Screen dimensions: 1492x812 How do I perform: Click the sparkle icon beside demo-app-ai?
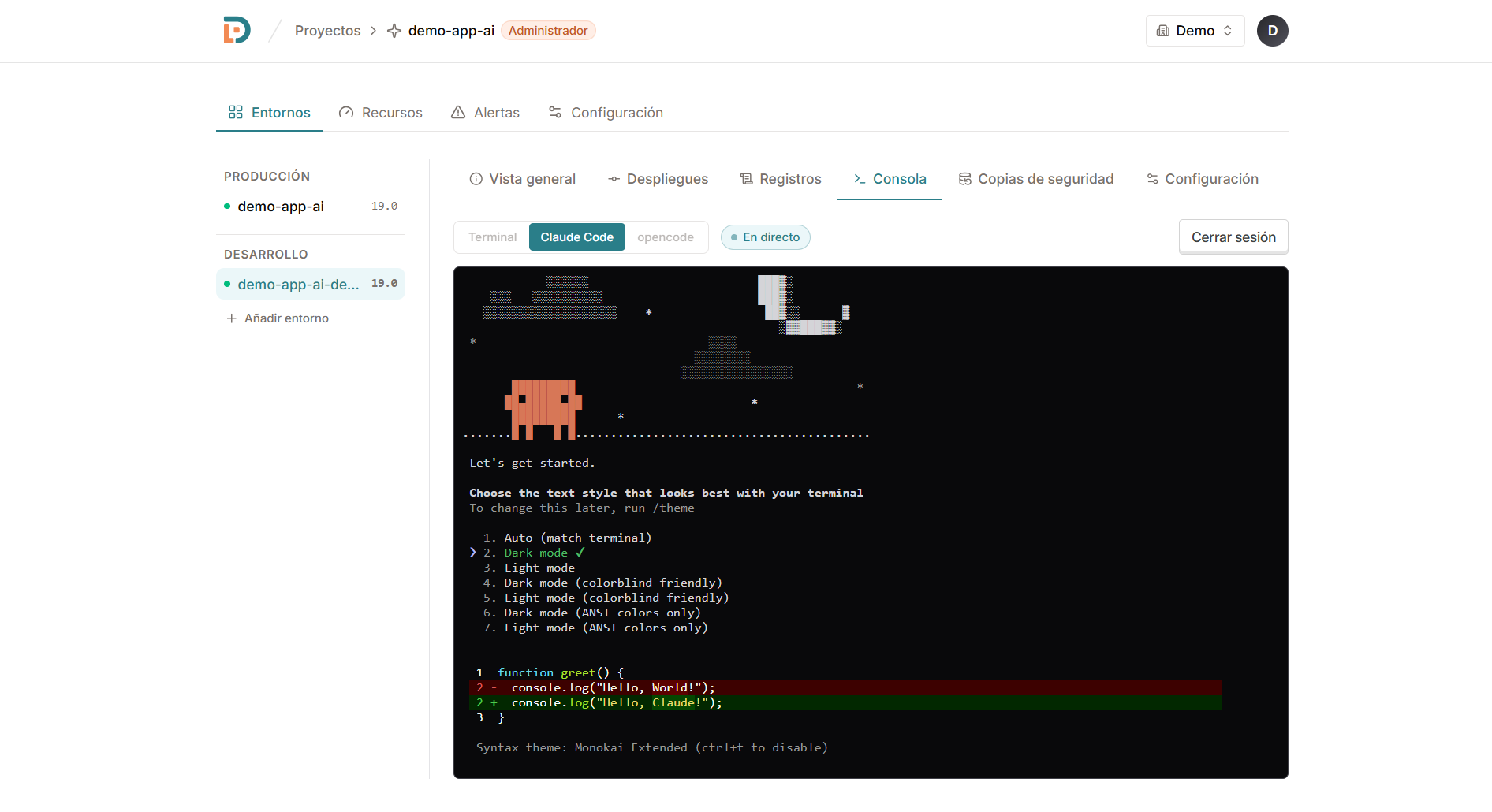(x=394, y=31)
